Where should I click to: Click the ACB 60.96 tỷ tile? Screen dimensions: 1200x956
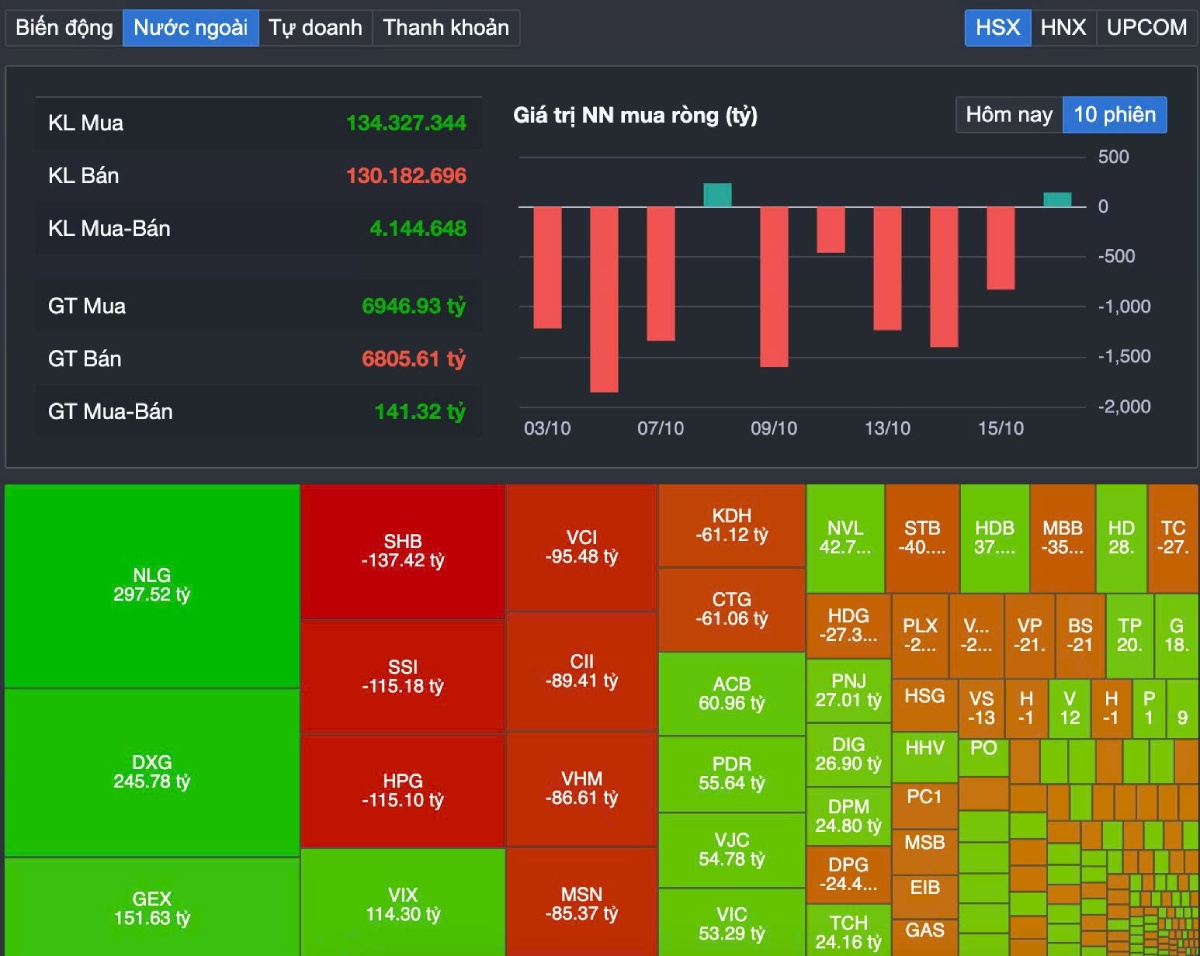click(731, 693)
